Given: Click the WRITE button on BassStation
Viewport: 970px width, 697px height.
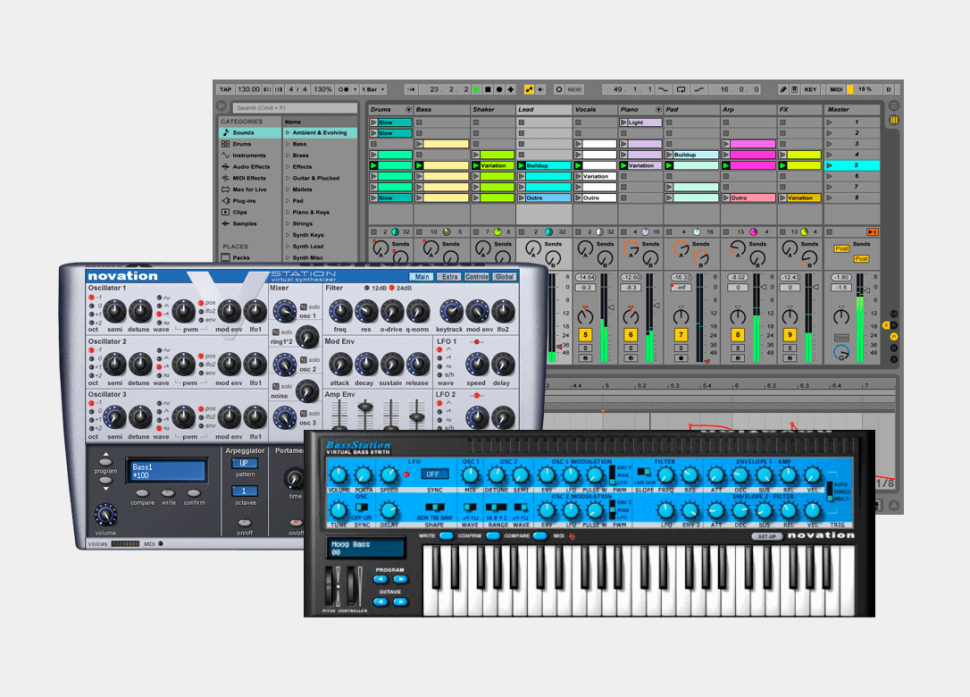Looking at the screenshot, I should point(446,536).
